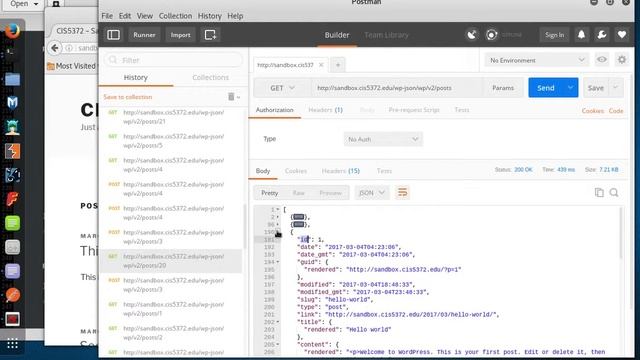The width and height of the screenshot is (640, 360).
Task: Click the Save to collection link
Action: pos(128,97)
